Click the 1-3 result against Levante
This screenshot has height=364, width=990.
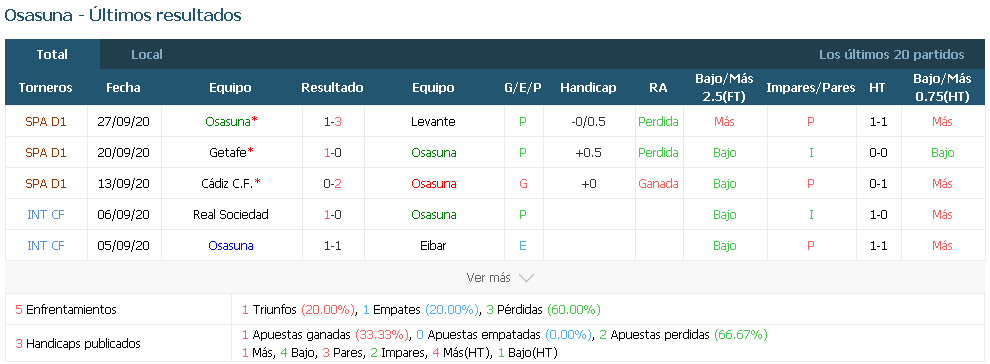coord(332,121)
